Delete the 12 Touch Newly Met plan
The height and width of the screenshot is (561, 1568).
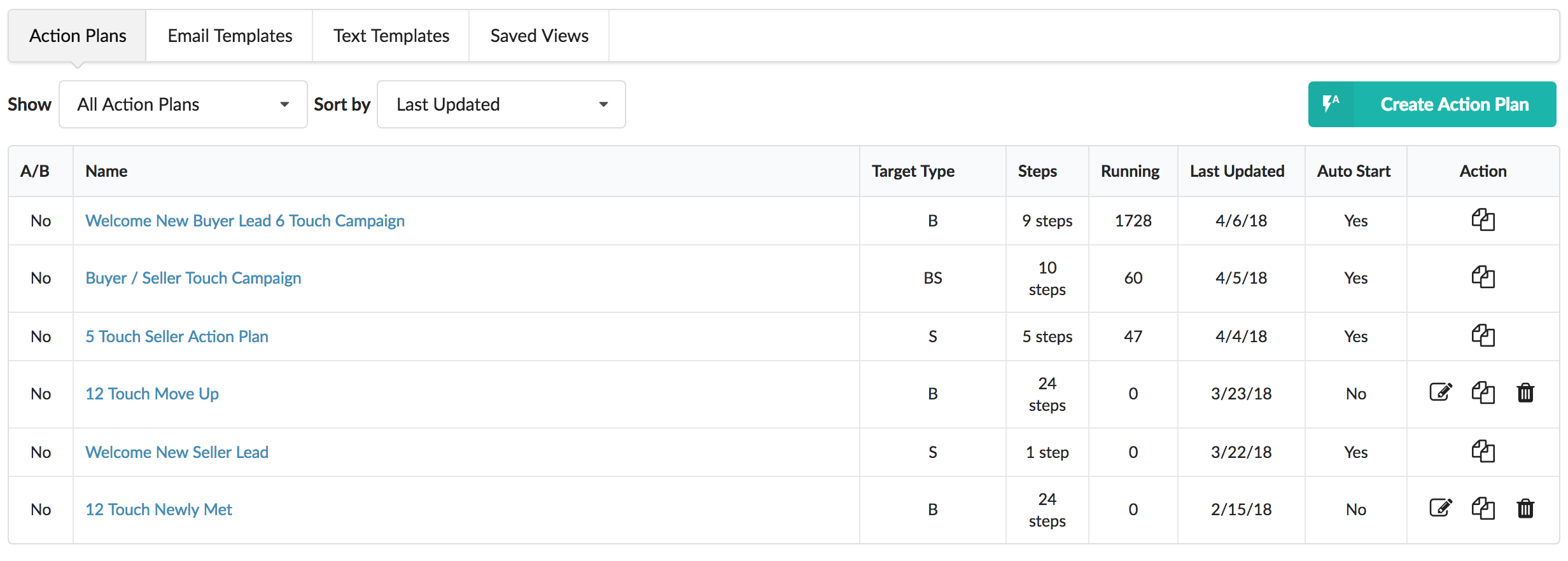click(1525, 509)
